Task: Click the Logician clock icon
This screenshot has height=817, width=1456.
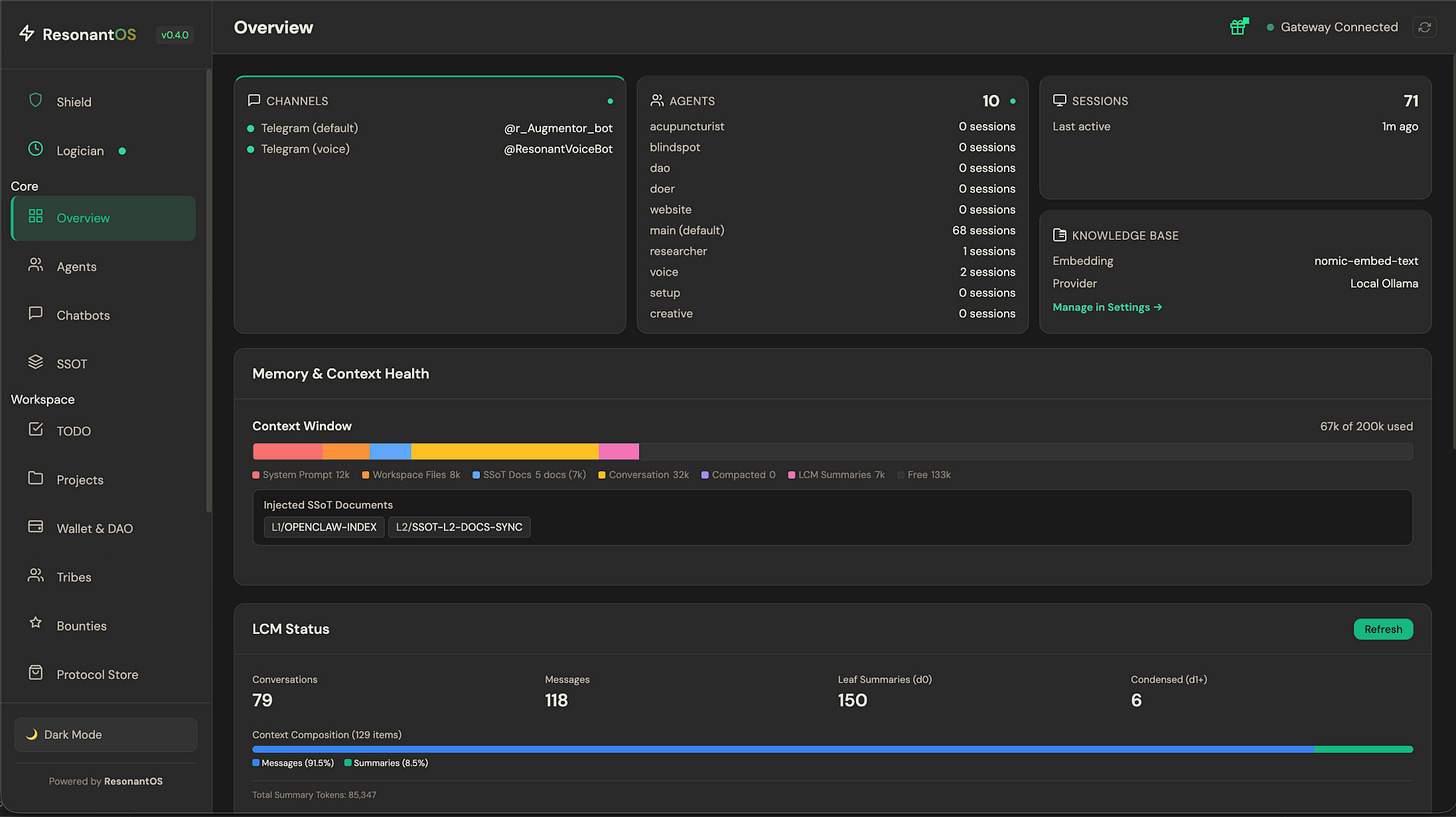Action: 36,149
